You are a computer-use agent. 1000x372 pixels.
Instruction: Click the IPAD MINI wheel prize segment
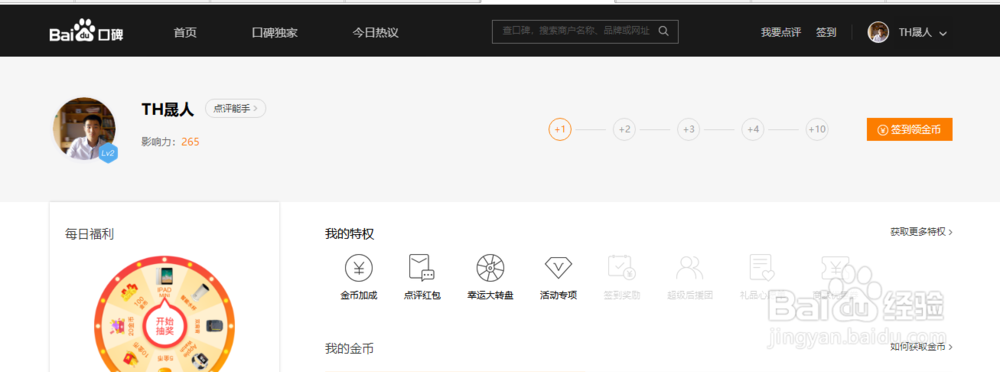(165, 283)
